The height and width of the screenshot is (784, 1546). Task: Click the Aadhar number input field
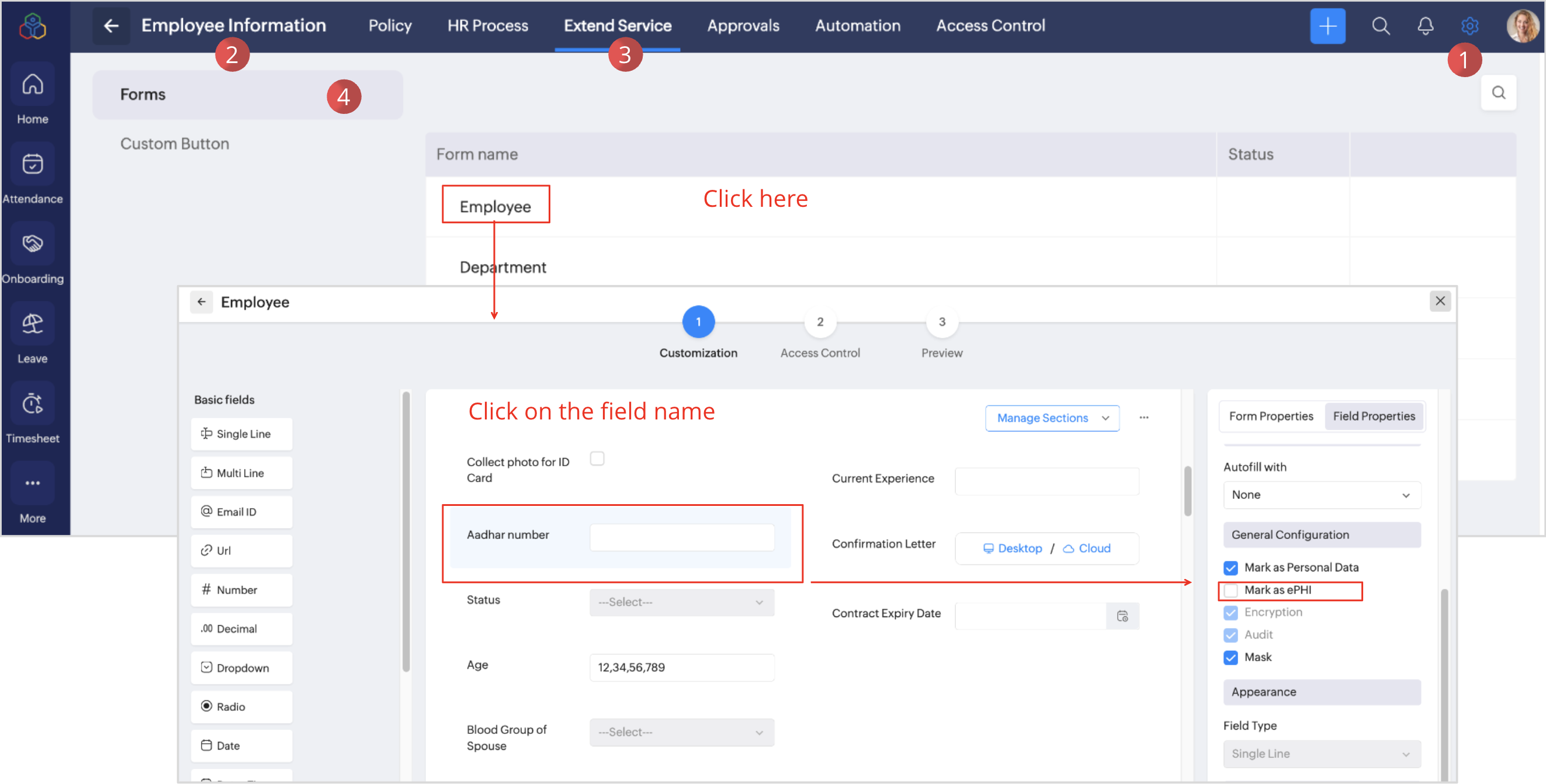pyautogui.click(x=682, y=538)
